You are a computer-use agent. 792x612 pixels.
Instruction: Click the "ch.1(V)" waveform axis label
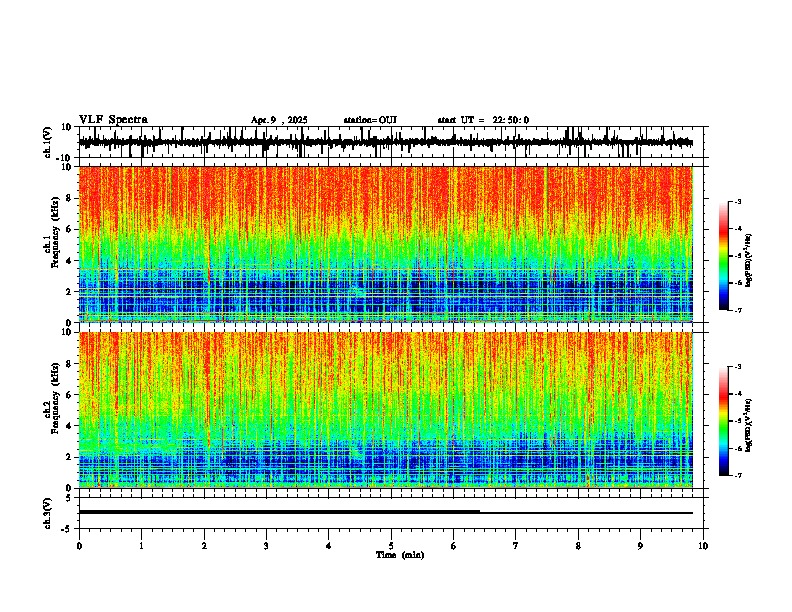(48, 142)
